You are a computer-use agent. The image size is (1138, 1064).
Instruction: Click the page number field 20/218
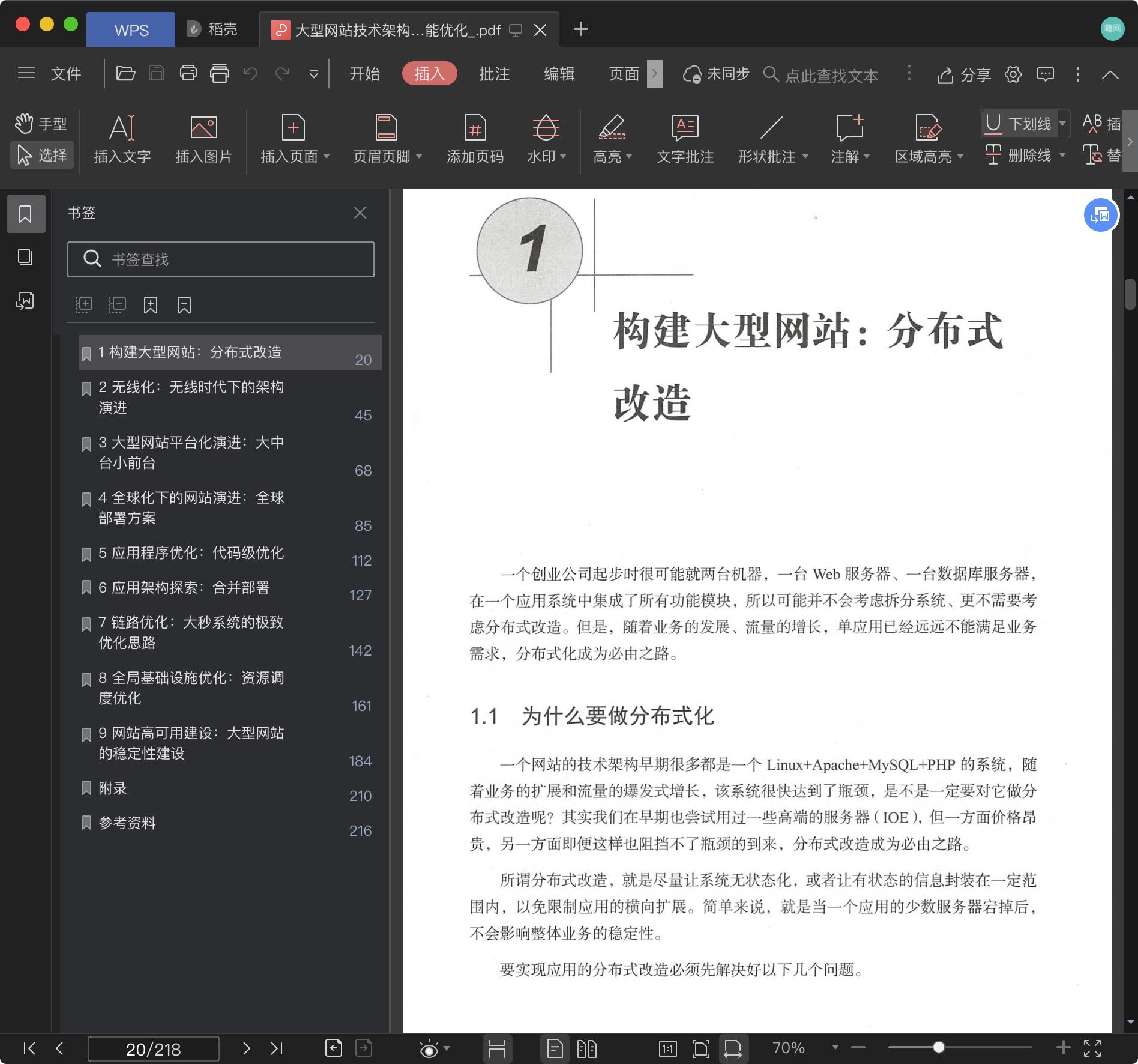(154, 1049)
